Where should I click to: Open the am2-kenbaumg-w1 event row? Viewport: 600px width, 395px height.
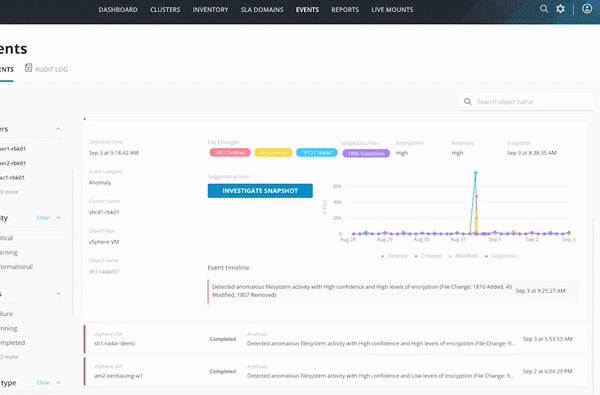pos(335,371)
